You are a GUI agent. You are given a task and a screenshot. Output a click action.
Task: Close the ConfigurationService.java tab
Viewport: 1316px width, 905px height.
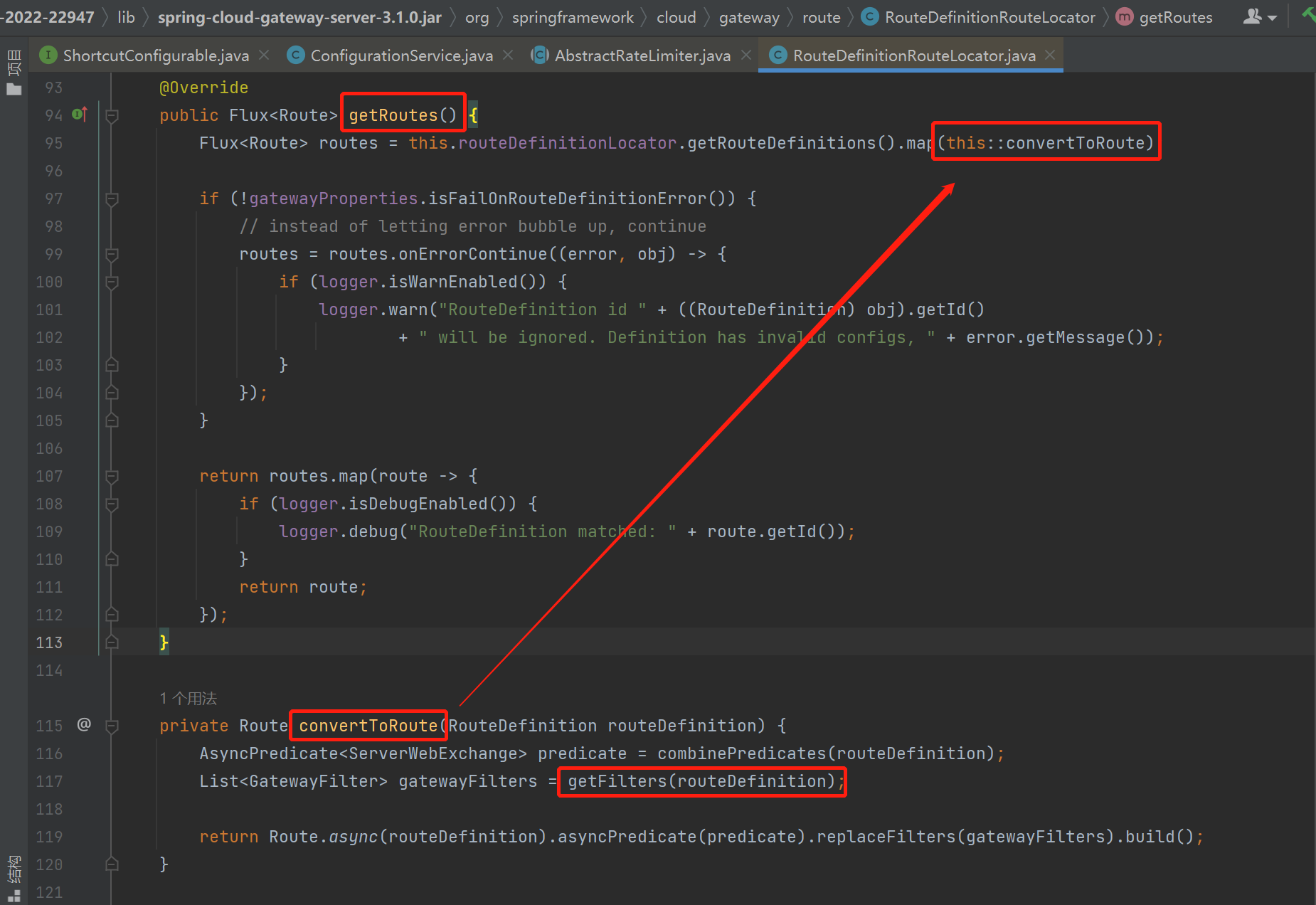(x=508, y=55)
